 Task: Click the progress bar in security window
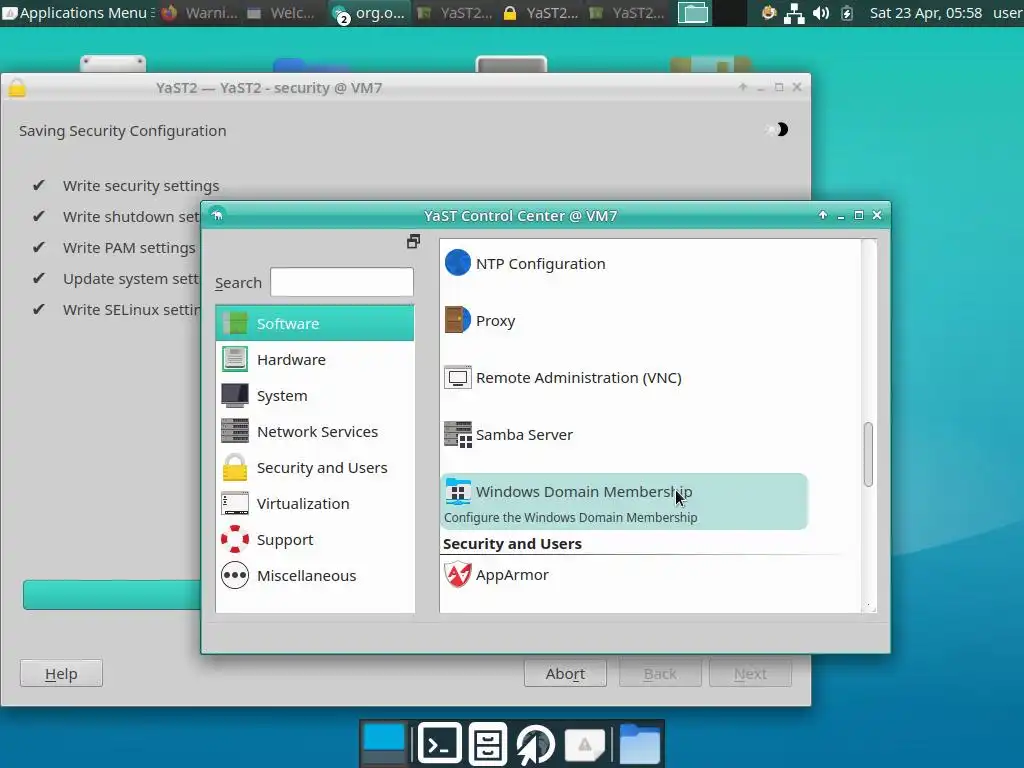112,595
